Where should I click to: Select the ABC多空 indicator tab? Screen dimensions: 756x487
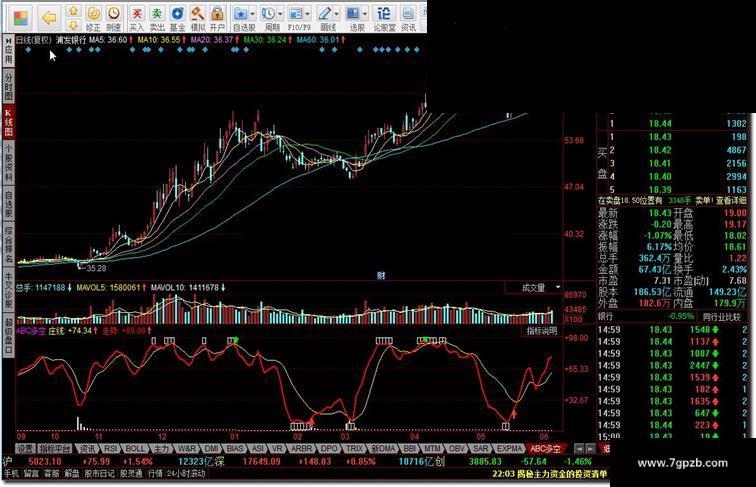pyautogui.click(x=545, y=448)
